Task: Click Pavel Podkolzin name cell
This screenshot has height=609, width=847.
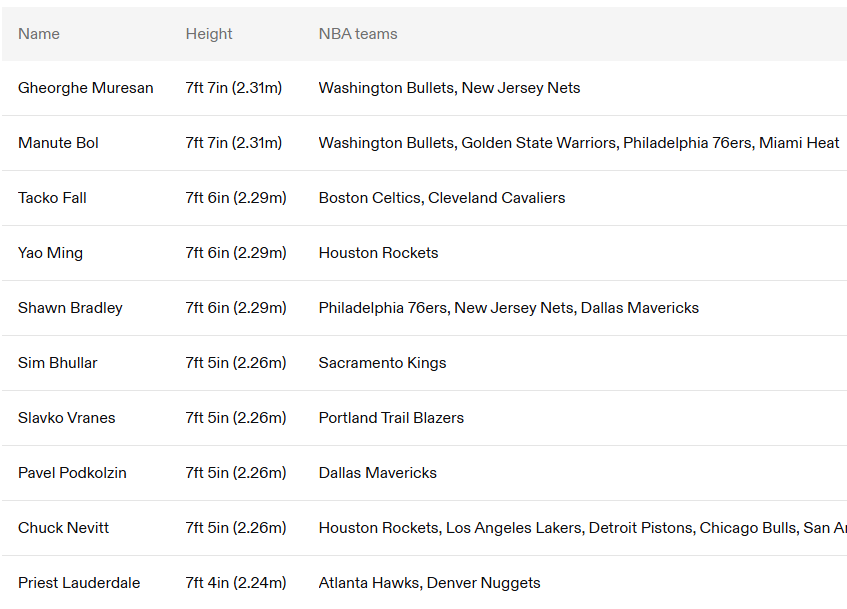Action: (72, 473)
